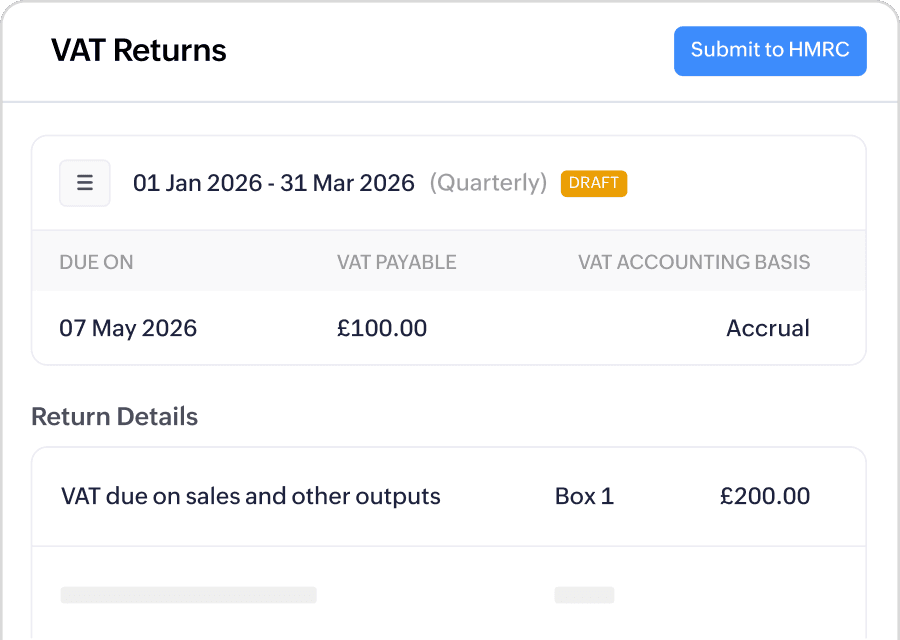Select the Accrual accounting basis value

[x=768, y=328]
